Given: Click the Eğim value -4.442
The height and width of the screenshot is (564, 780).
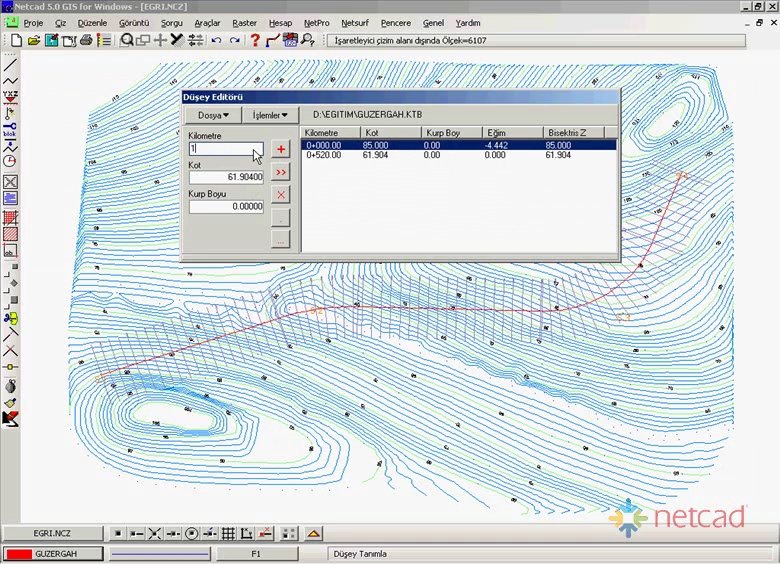Looking at the screenshot, I should 496,145.
